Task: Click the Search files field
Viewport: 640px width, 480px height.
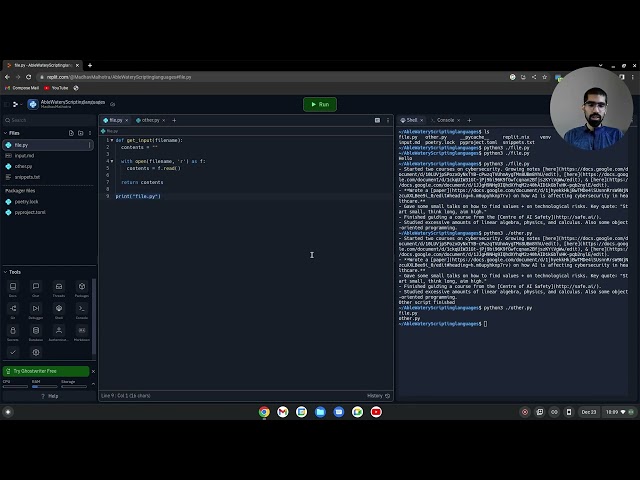Action: (49, 120)
